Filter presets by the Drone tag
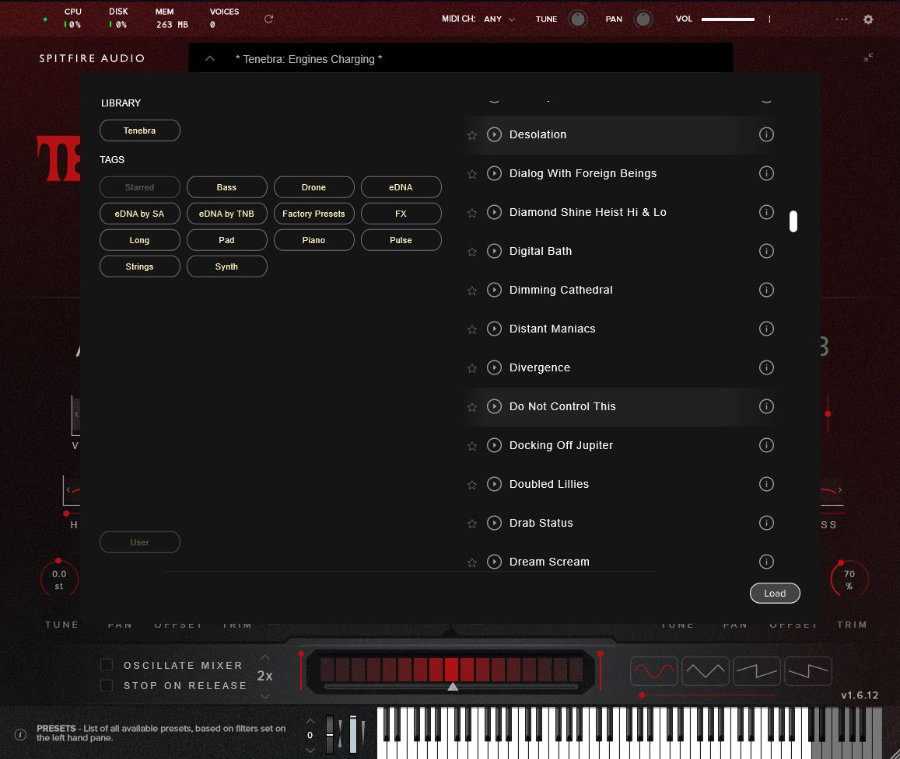 click(x=314, y=187)
